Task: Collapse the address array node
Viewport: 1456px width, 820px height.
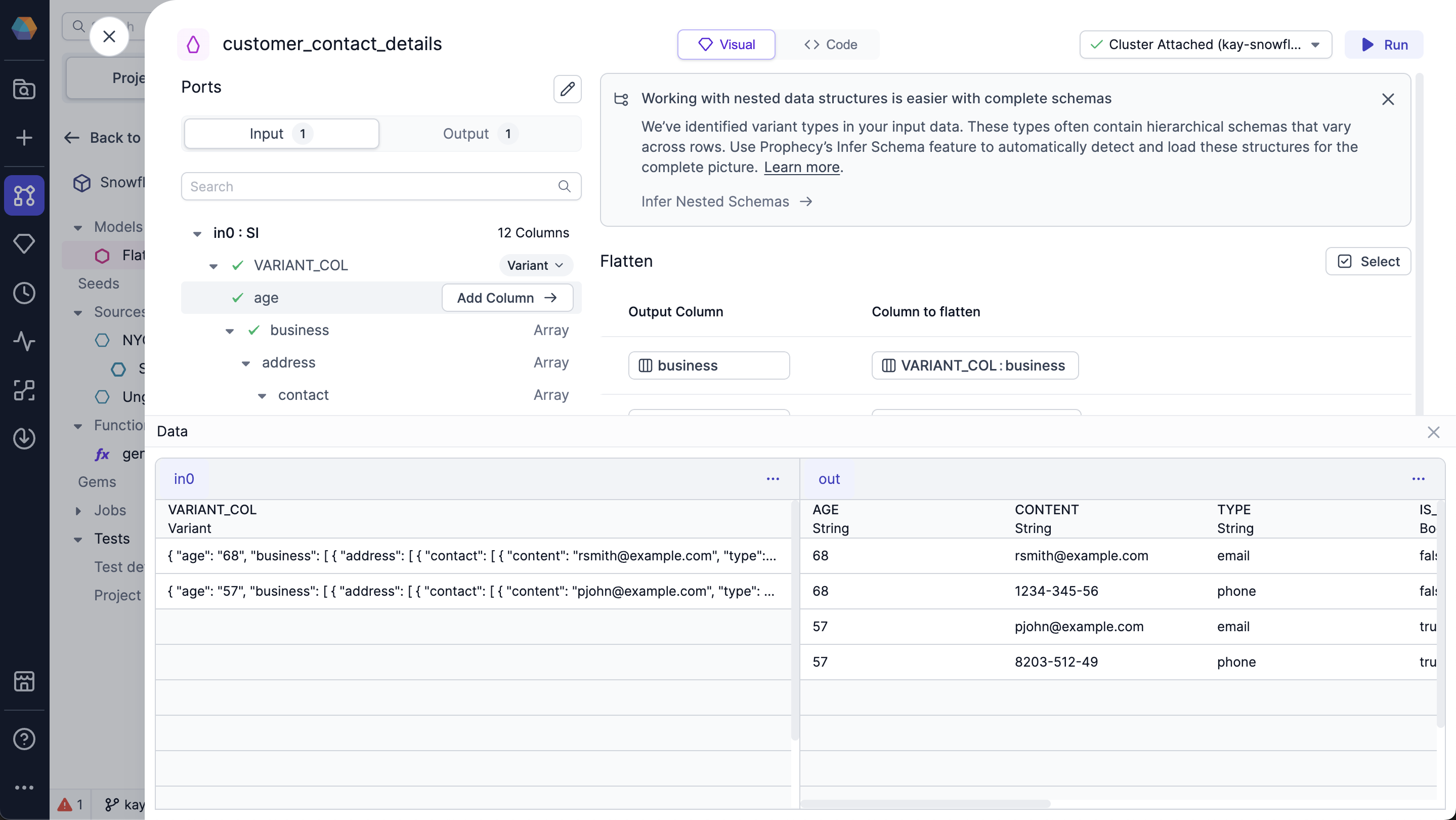Action: click(x=246, y=363)
